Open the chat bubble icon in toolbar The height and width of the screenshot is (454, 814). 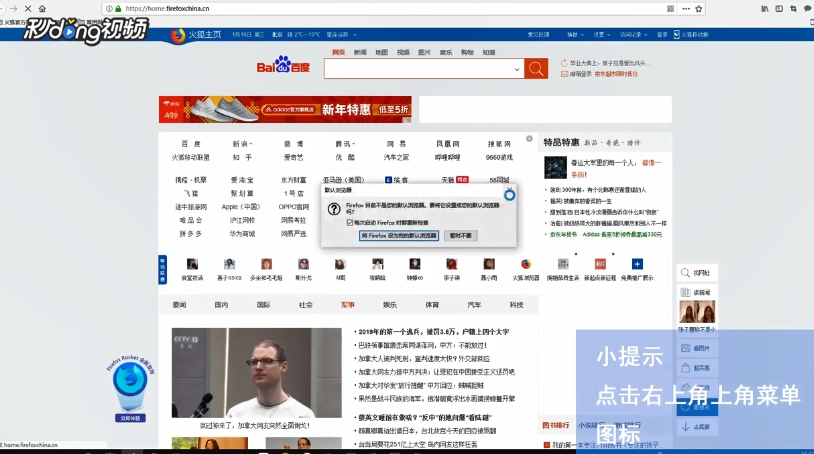pyautogui.click(x=807, y=9)
